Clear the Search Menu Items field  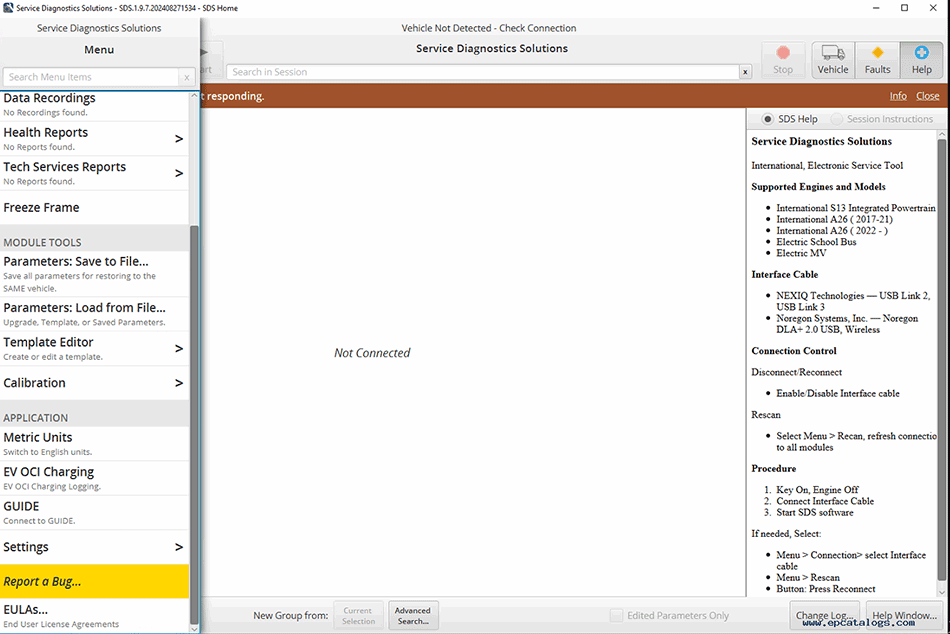point(186,77)
